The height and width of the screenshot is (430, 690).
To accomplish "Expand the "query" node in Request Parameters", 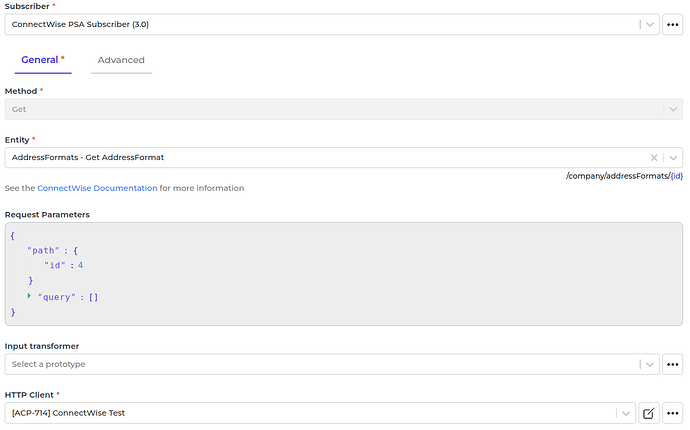I will coord(30,296).
